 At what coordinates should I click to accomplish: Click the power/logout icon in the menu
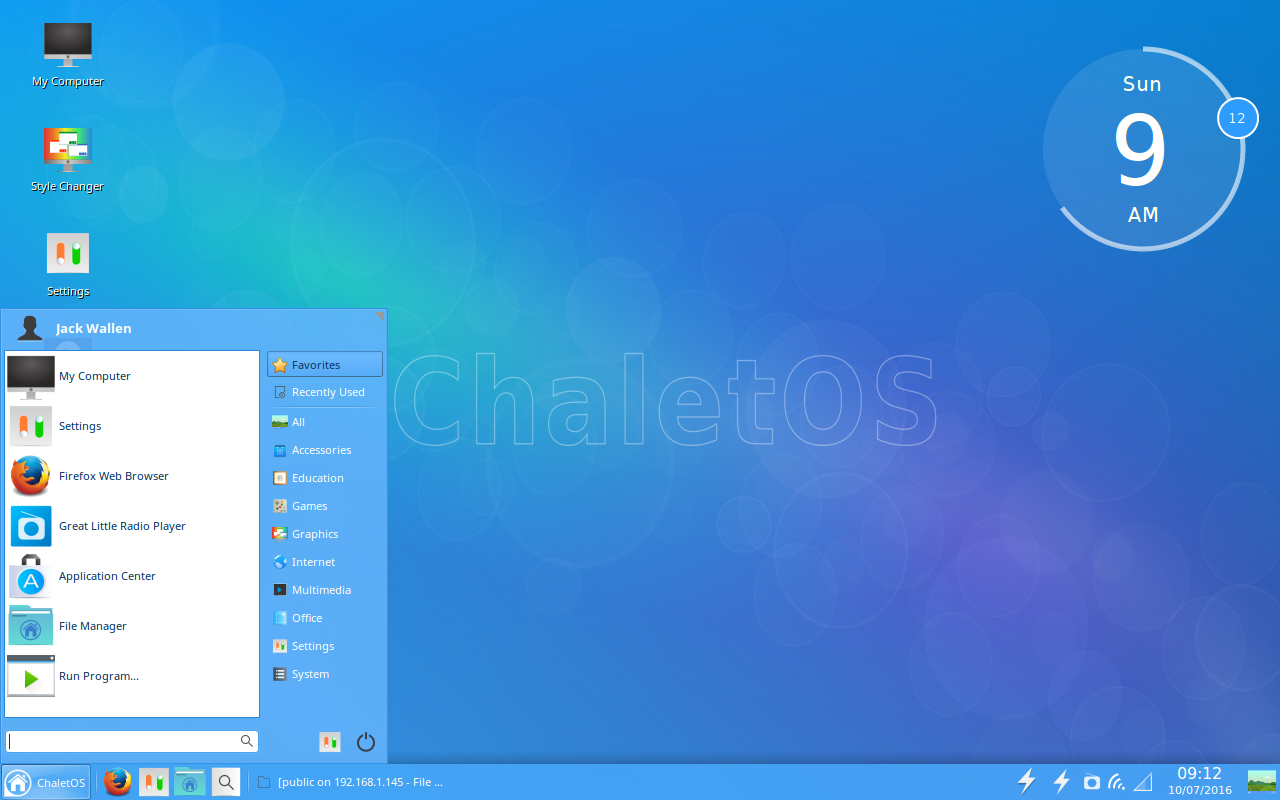click(366, 742)
